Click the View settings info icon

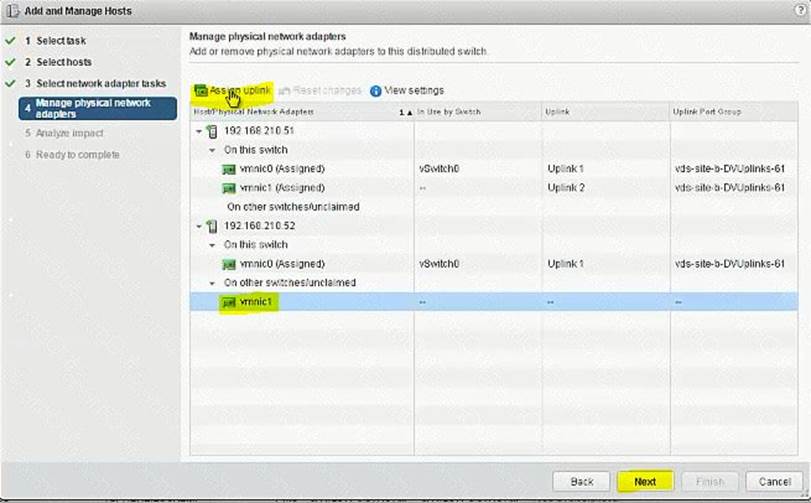click(x=376, y=91)
